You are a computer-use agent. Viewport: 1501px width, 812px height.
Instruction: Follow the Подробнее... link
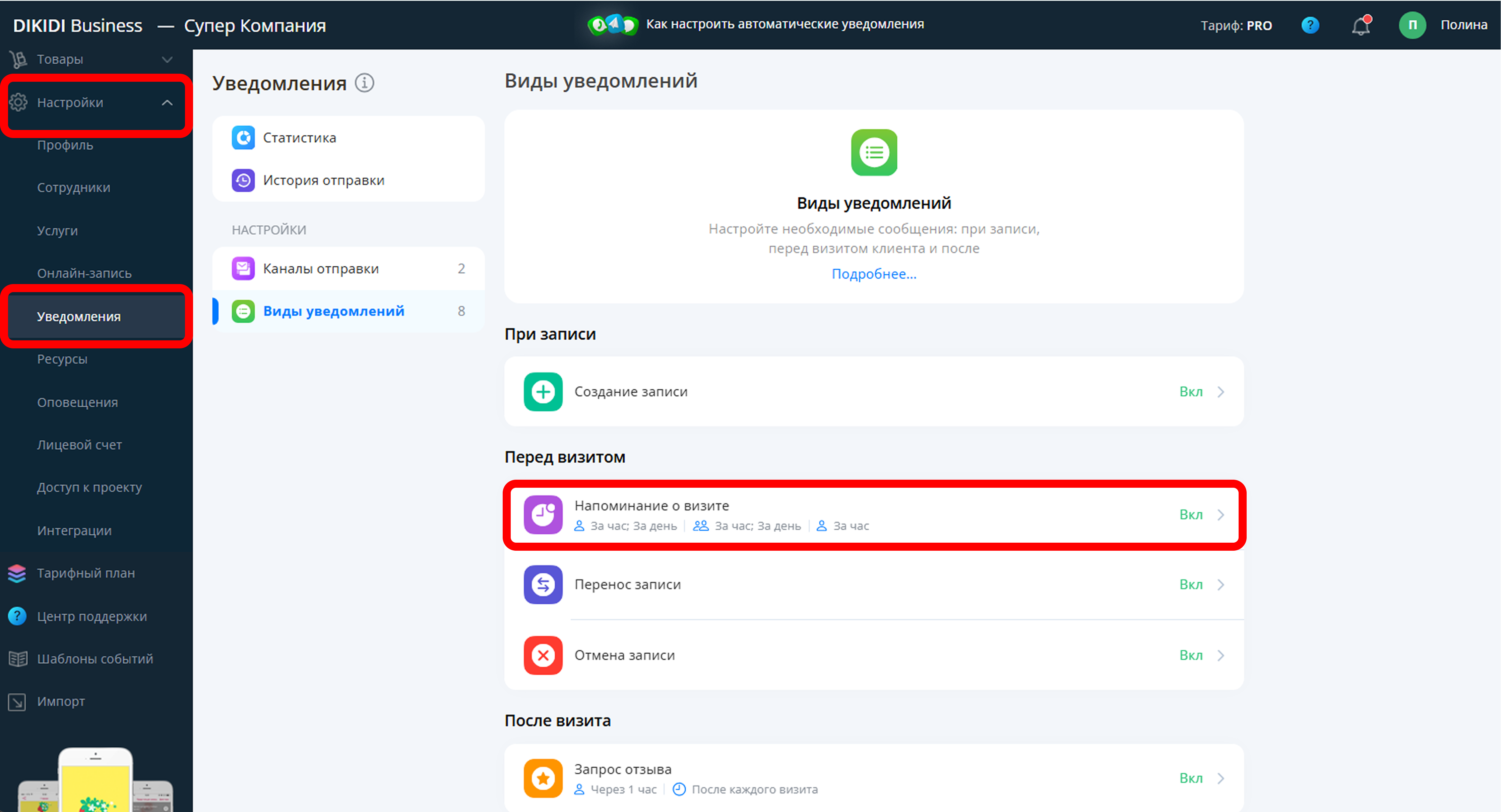(x=873, y=274)
